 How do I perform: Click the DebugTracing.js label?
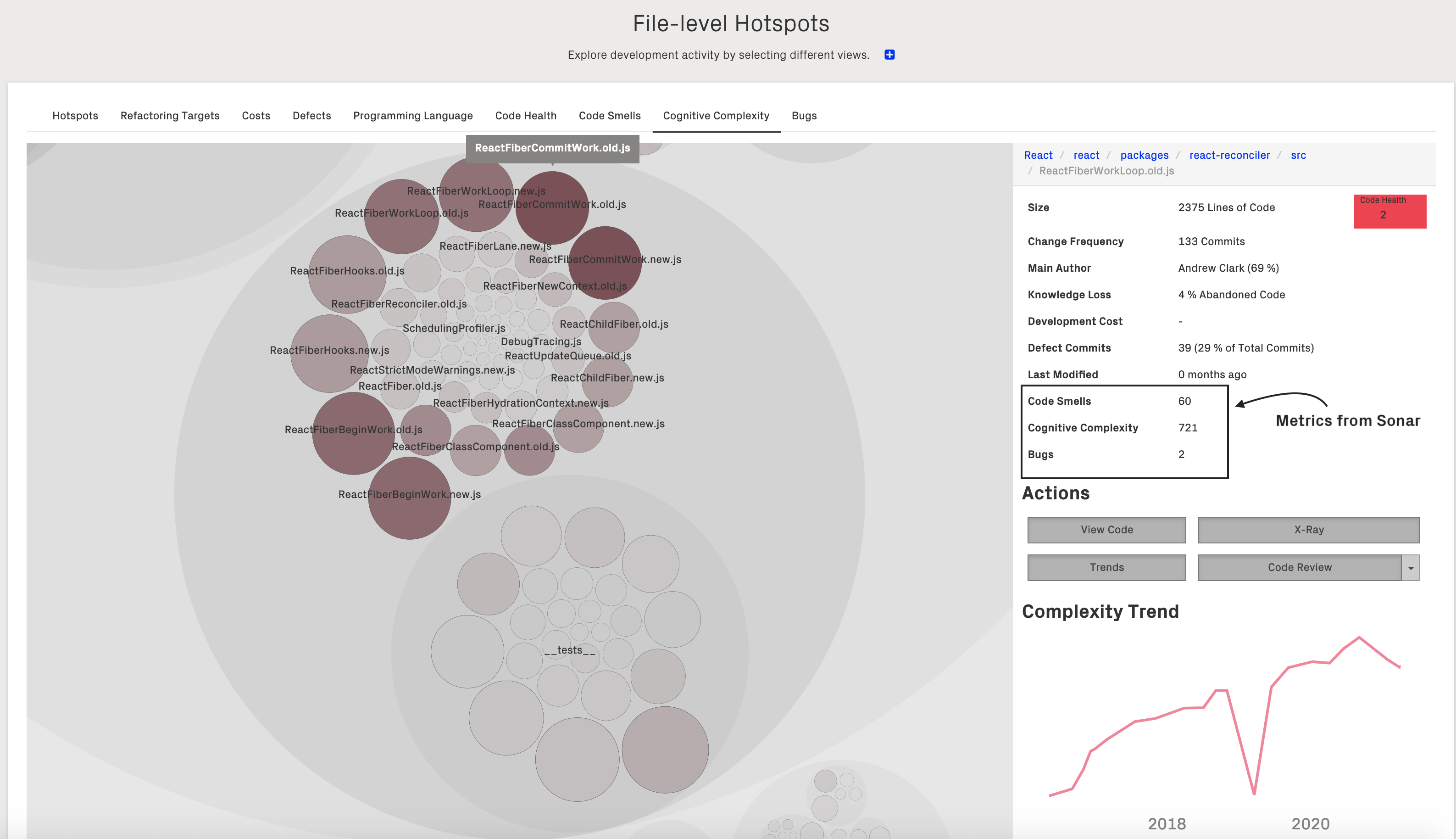(x=541, y=342)
